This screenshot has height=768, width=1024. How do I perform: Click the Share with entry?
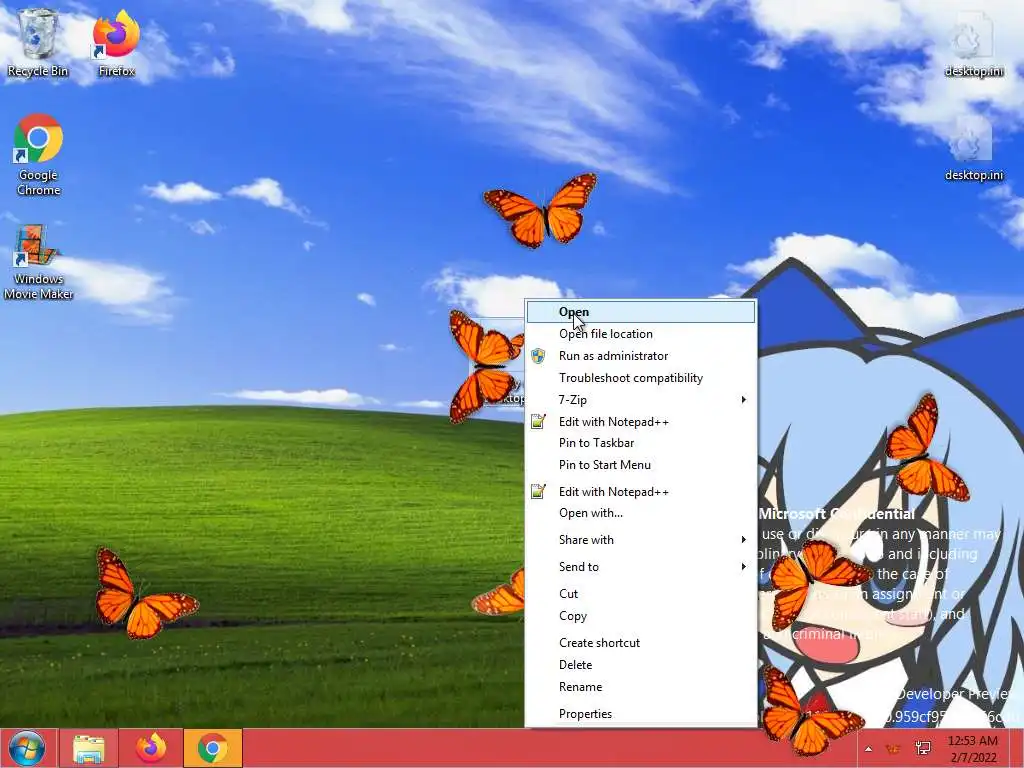[641, 539]
